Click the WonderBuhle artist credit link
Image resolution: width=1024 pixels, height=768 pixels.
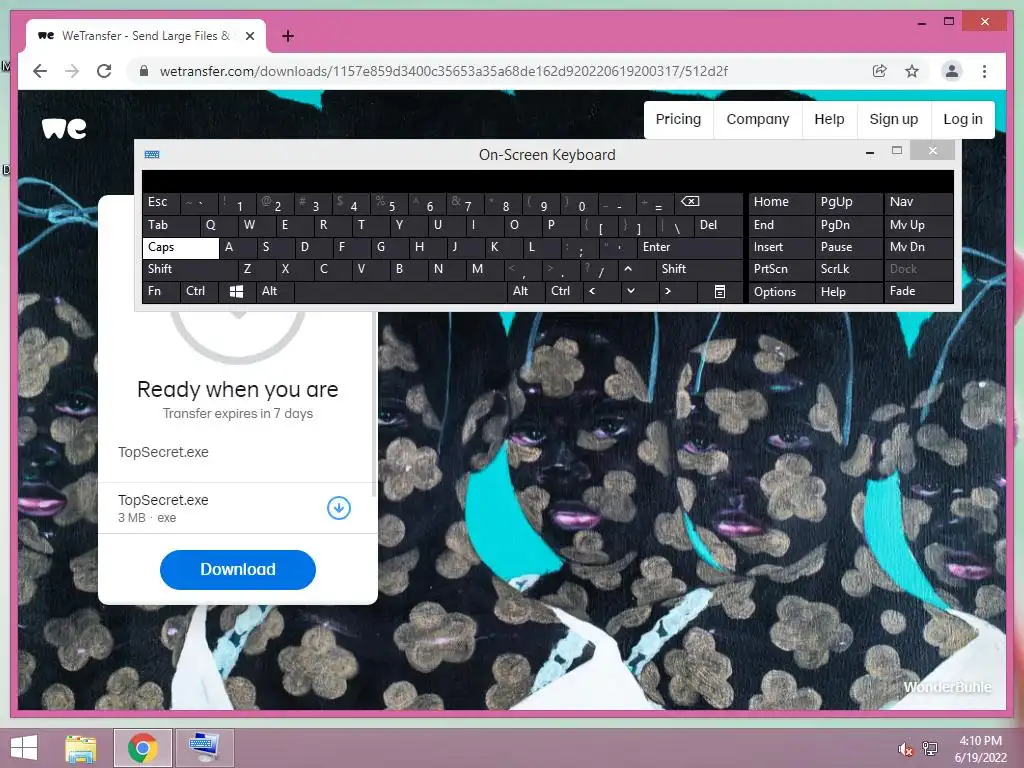947,687
